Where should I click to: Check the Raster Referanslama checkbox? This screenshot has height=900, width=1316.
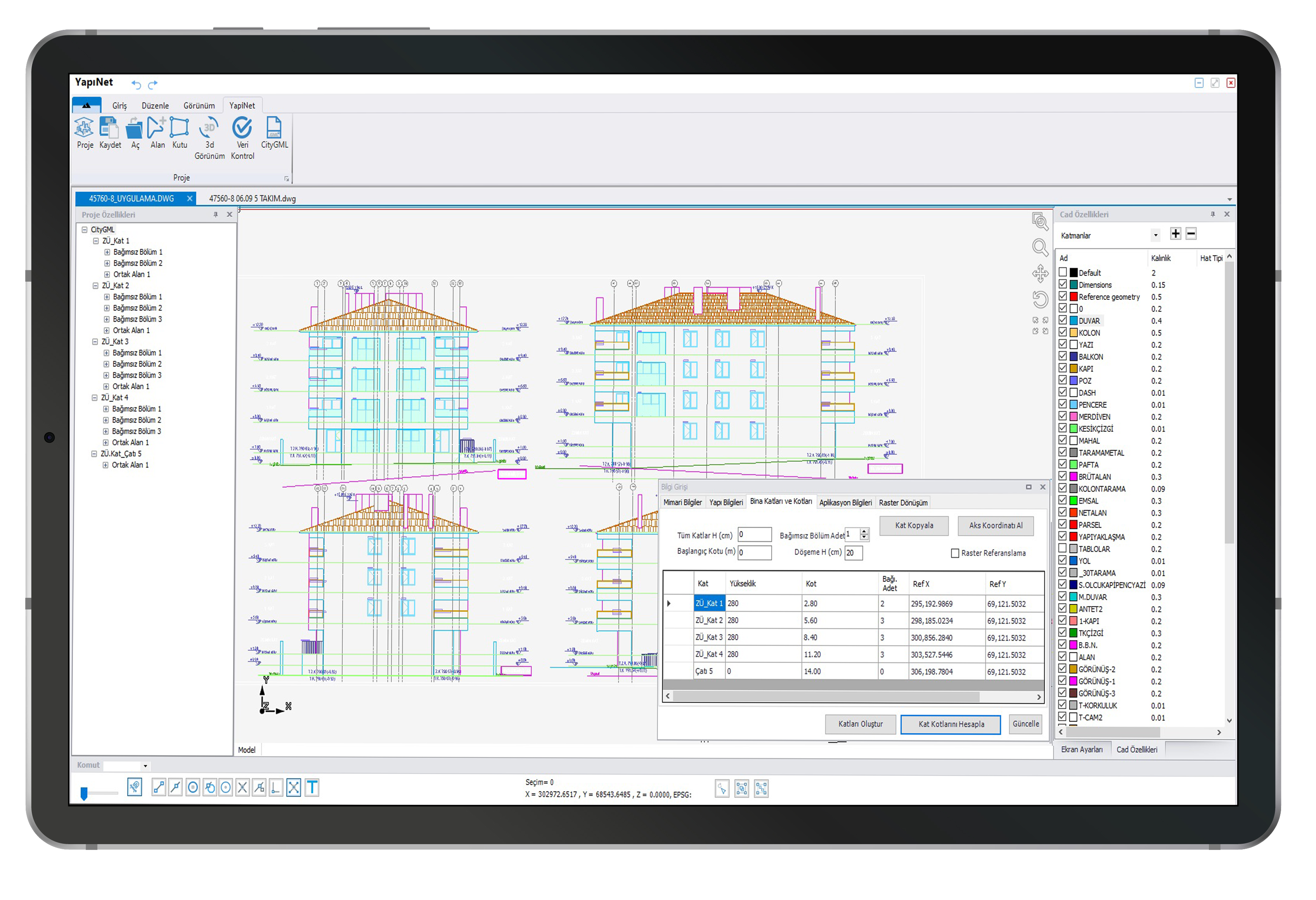pos(955,553)
